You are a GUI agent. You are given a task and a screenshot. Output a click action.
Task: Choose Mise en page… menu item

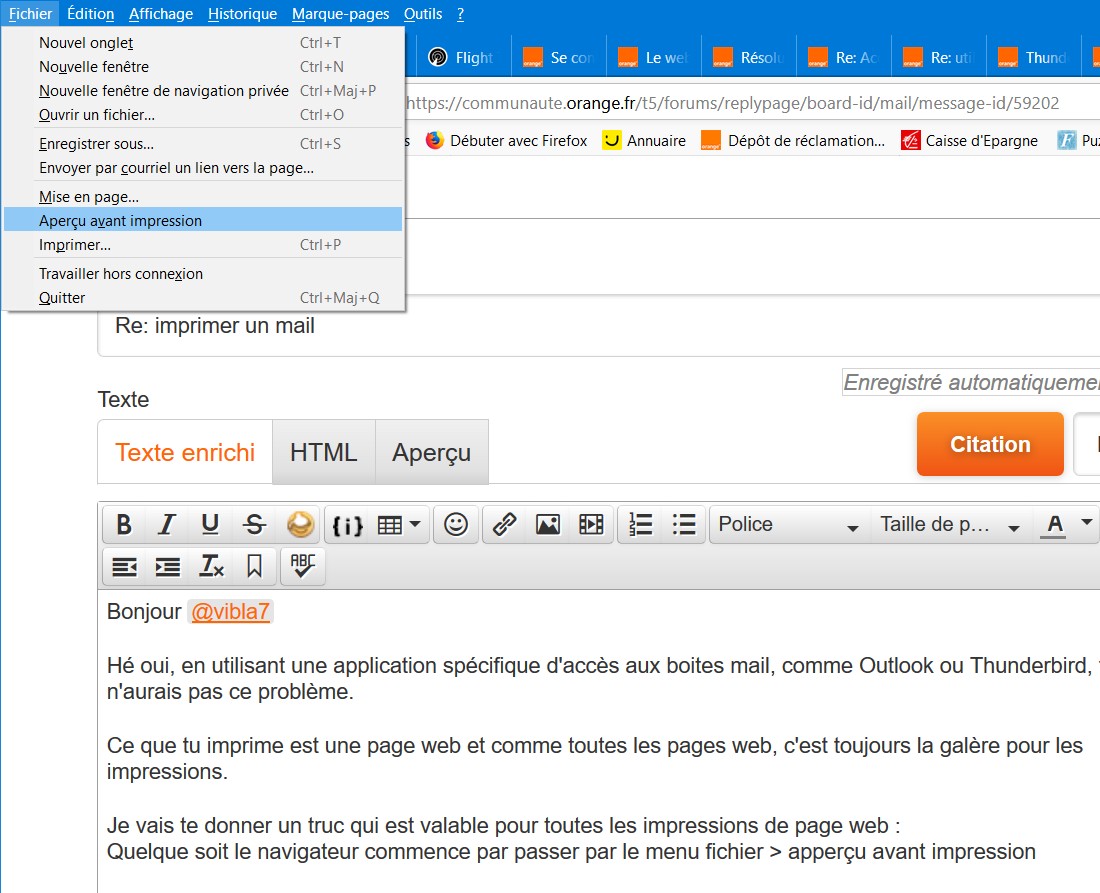[203, 197]
